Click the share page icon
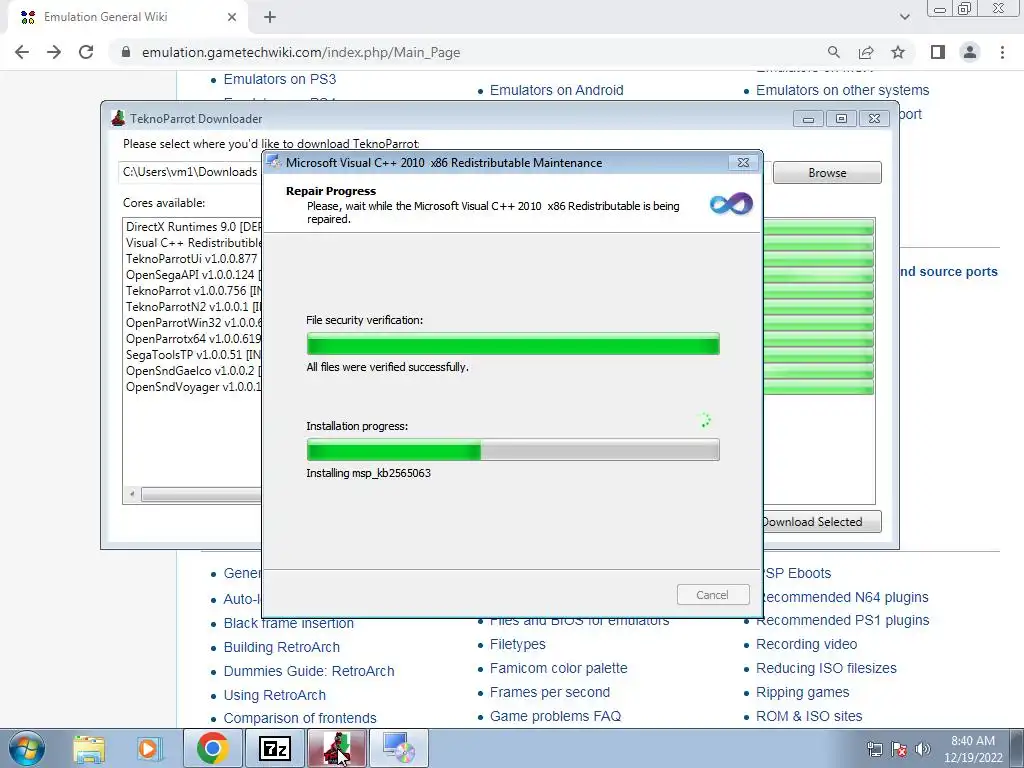The image size is (1024, 768). click(x=866, y=52)
